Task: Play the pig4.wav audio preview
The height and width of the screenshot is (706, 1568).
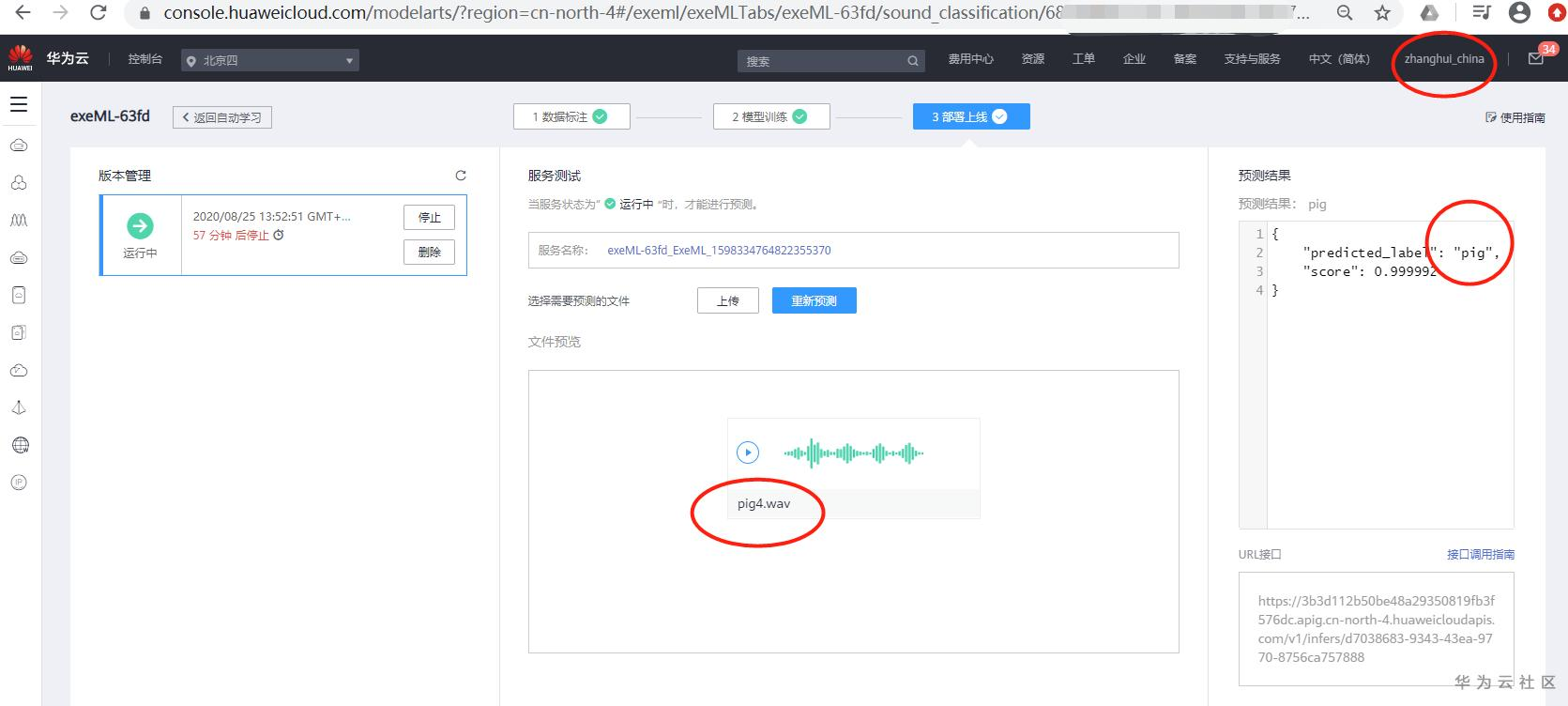Action: [748, 453]
